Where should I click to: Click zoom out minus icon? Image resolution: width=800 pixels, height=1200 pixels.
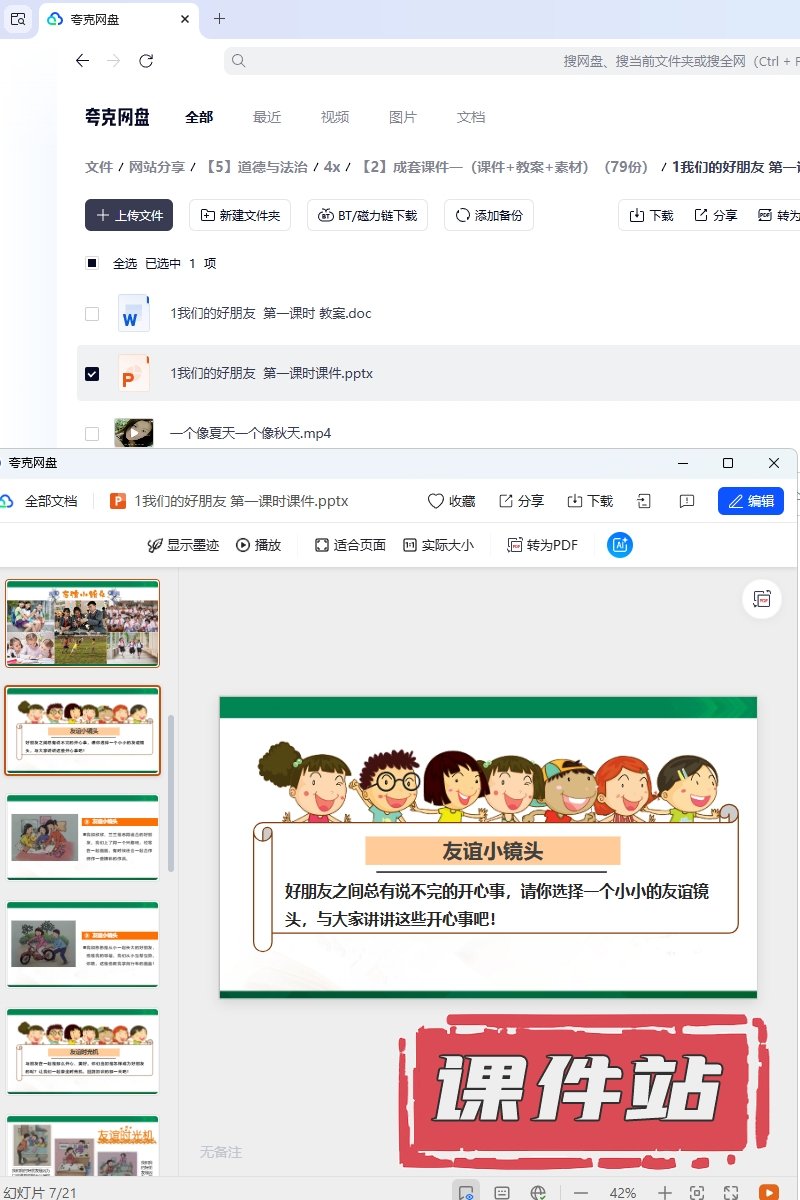580,1193
